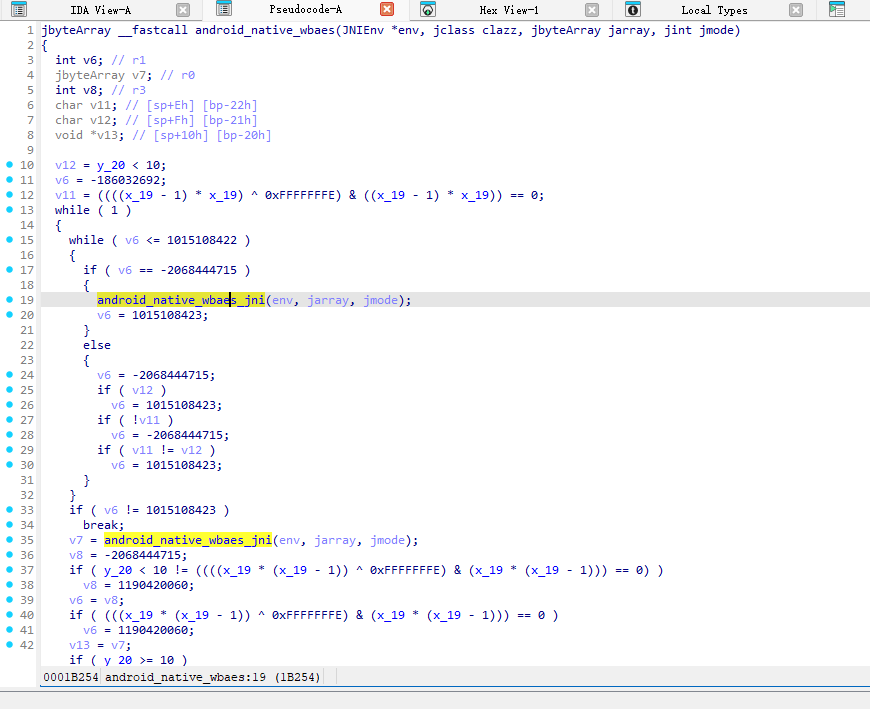
Task: Click the else keyword on line 22
Action: tap(97, 345)
